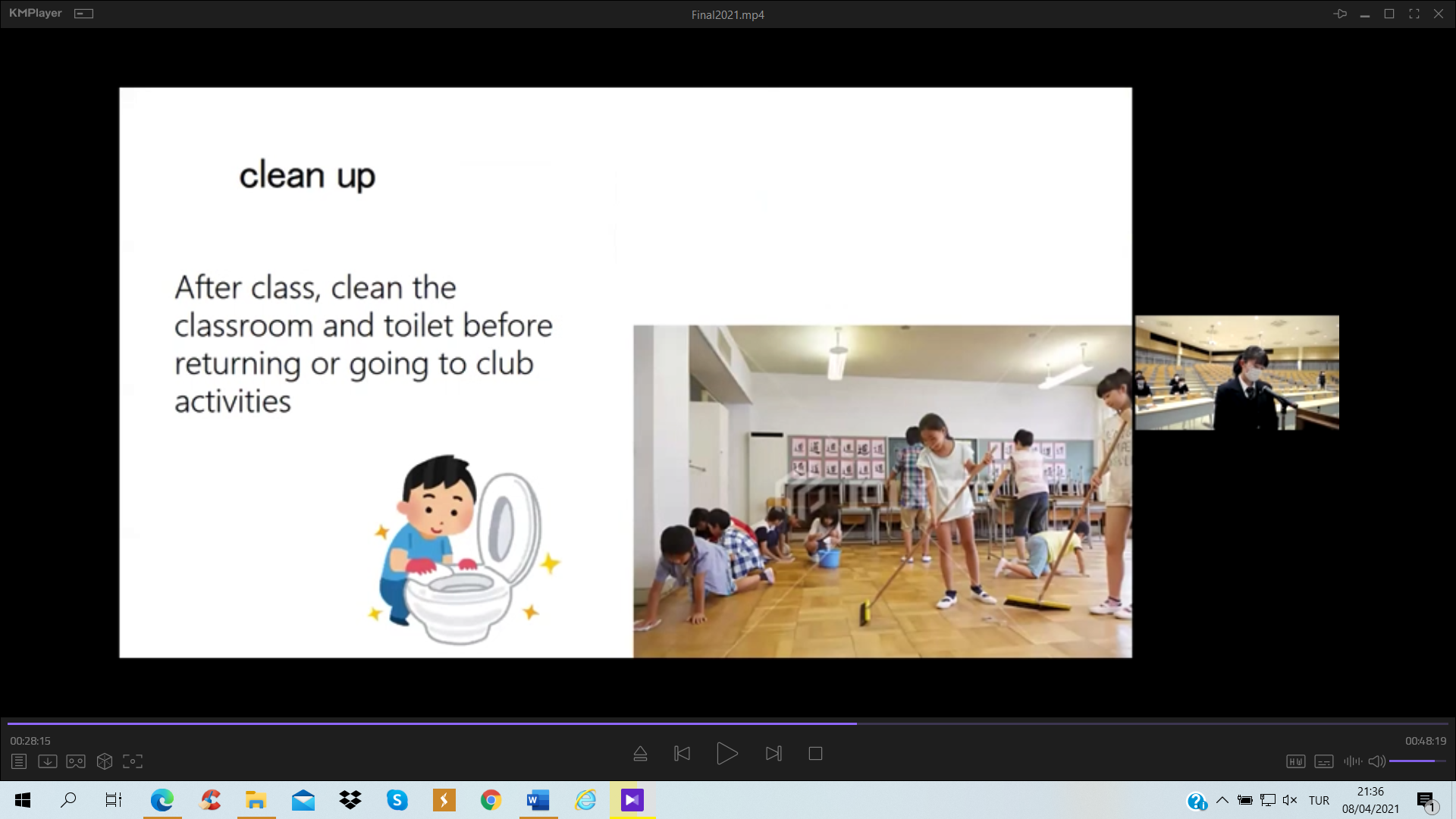
Task: Open the audio equalizer waveform icon
Action: [x=1352, y=761]
